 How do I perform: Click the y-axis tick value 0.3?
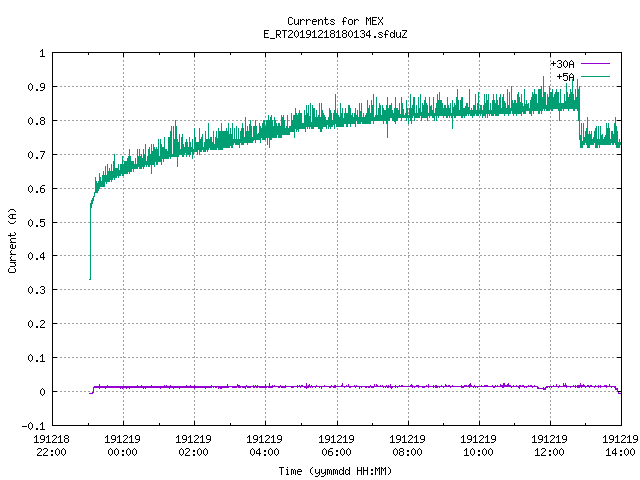(36, 290)
